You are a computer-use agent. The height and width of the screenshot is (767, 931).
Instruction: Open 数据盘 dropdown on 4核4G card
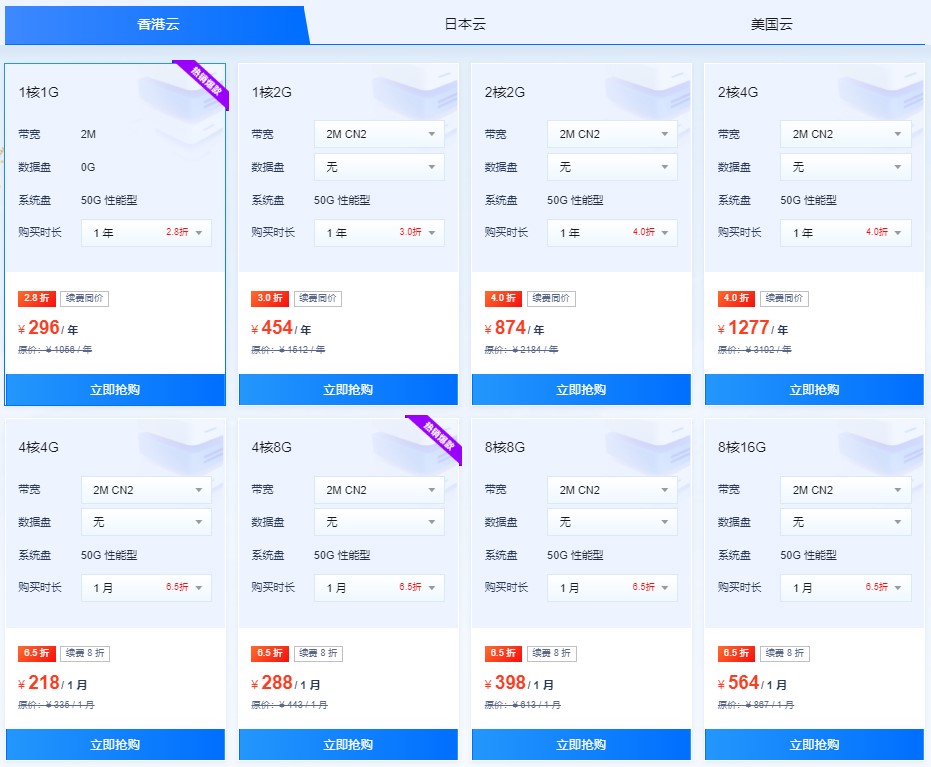[x=146, y=522]
